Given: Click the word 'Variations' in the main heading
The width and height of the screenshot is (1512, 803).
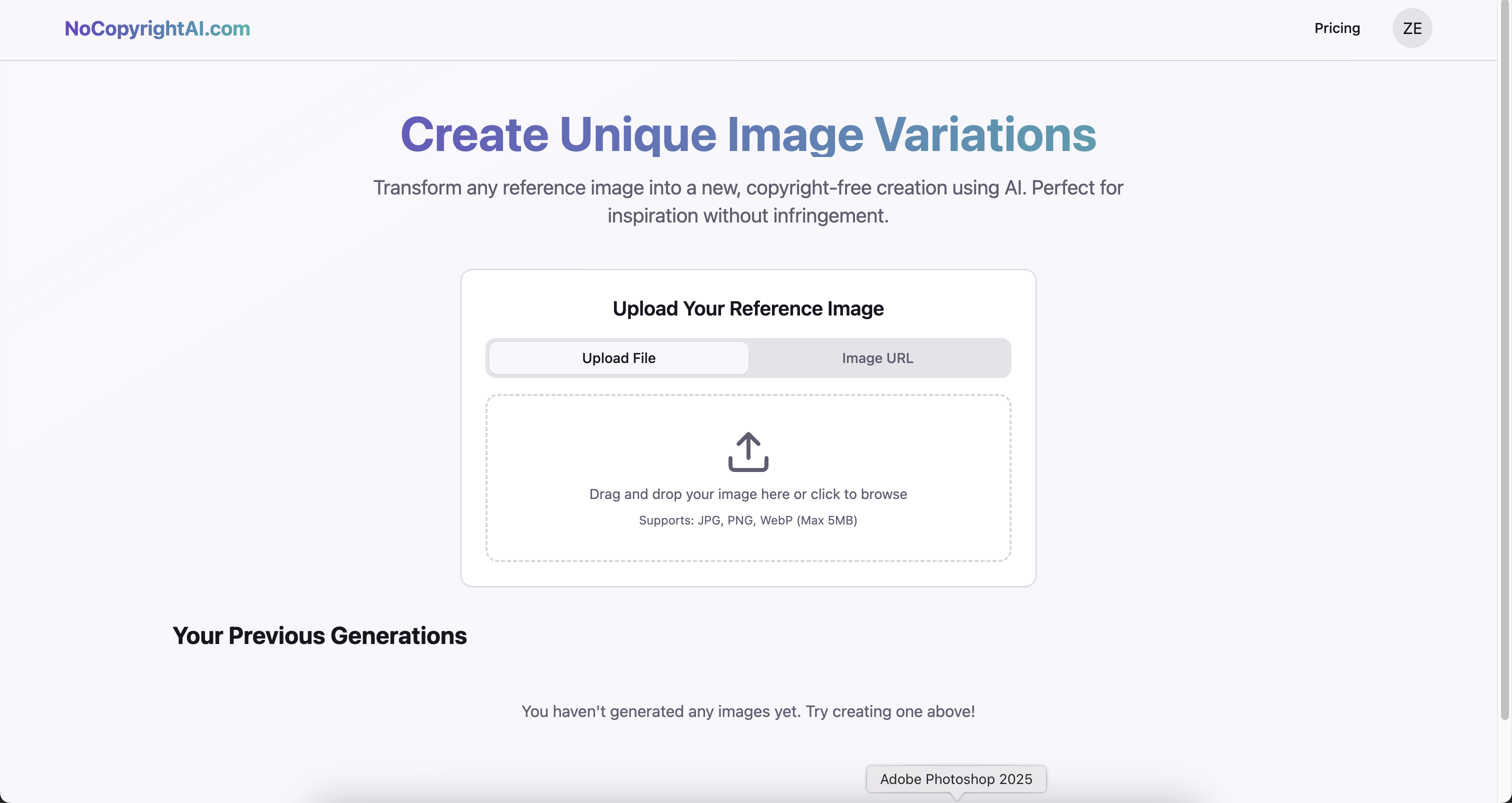Looking at the screenshot, I should tap(985, 134).
